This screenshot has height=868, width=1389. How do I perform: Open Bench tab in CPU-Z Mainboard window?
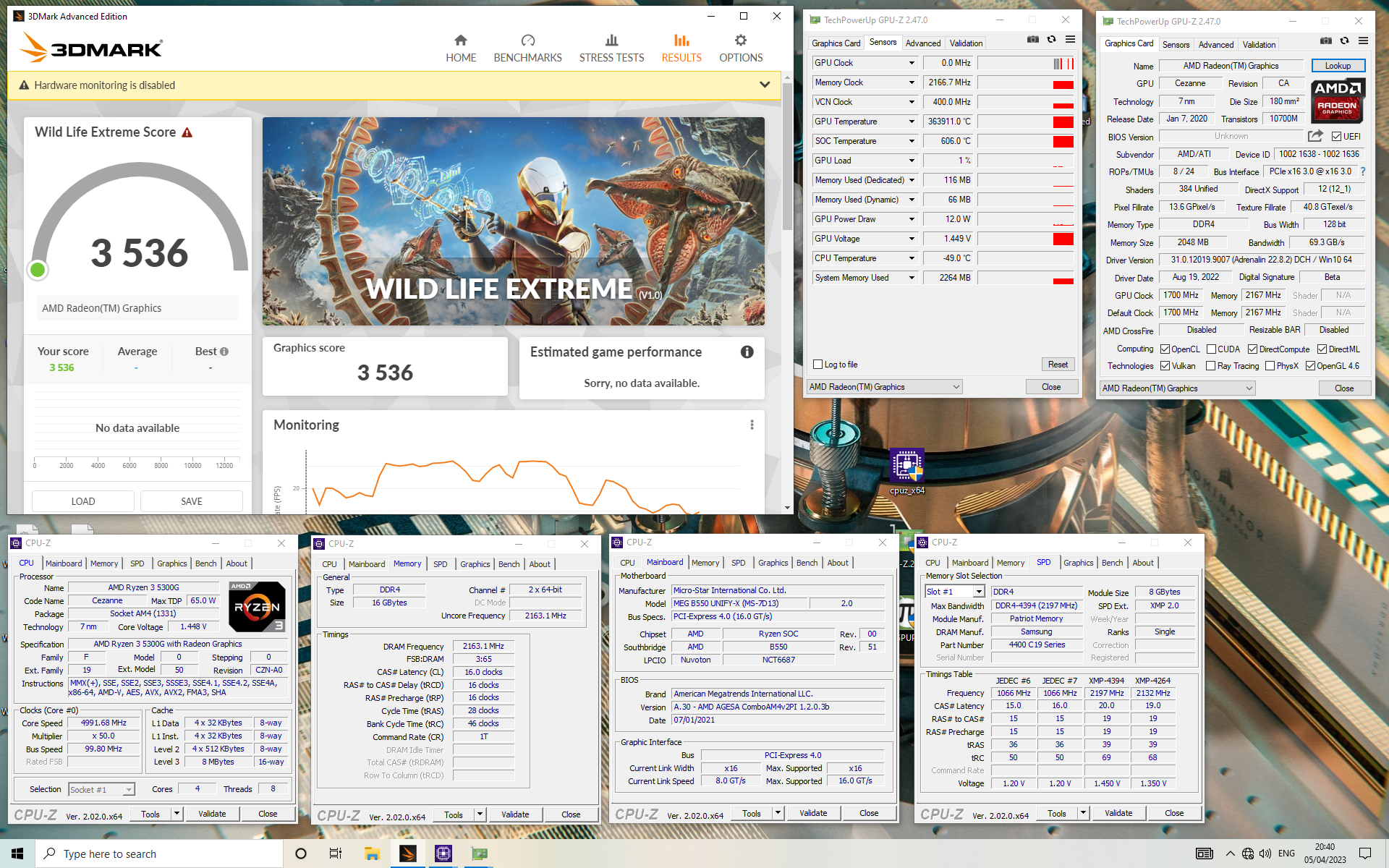pos(807,563)
